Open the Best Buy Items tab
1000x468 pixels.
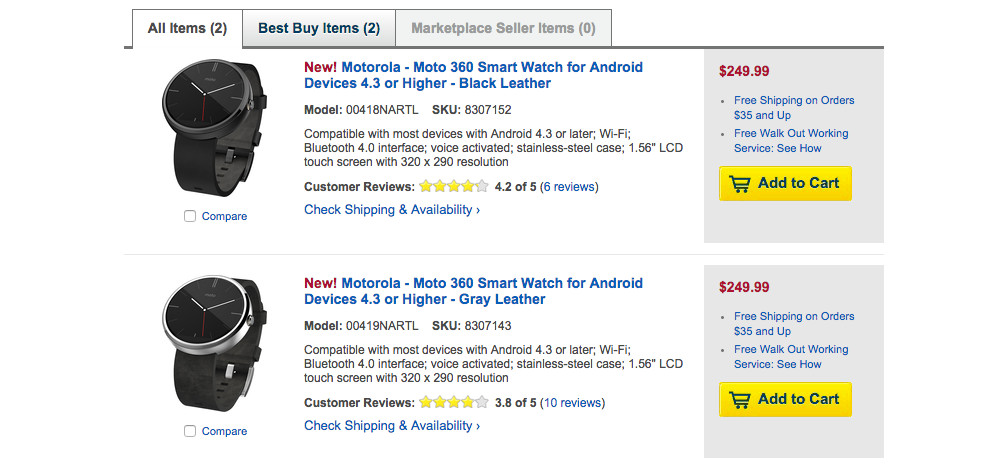point(319,28)
